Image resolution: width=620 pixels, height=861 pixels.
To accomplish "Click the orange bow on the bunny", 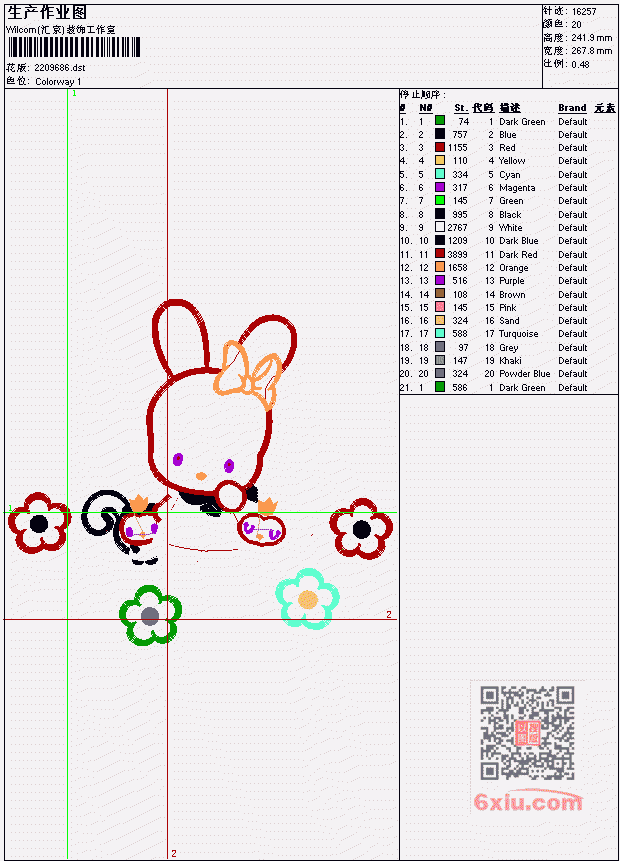I will tap(247, 375).
